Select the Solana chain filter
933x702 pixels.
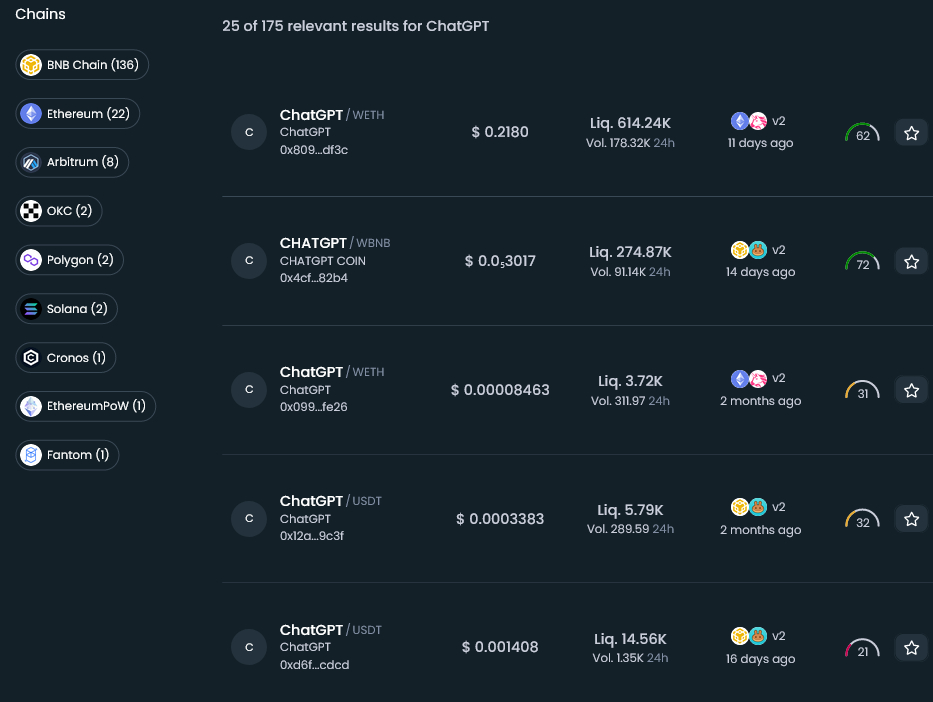coord(67,309)
